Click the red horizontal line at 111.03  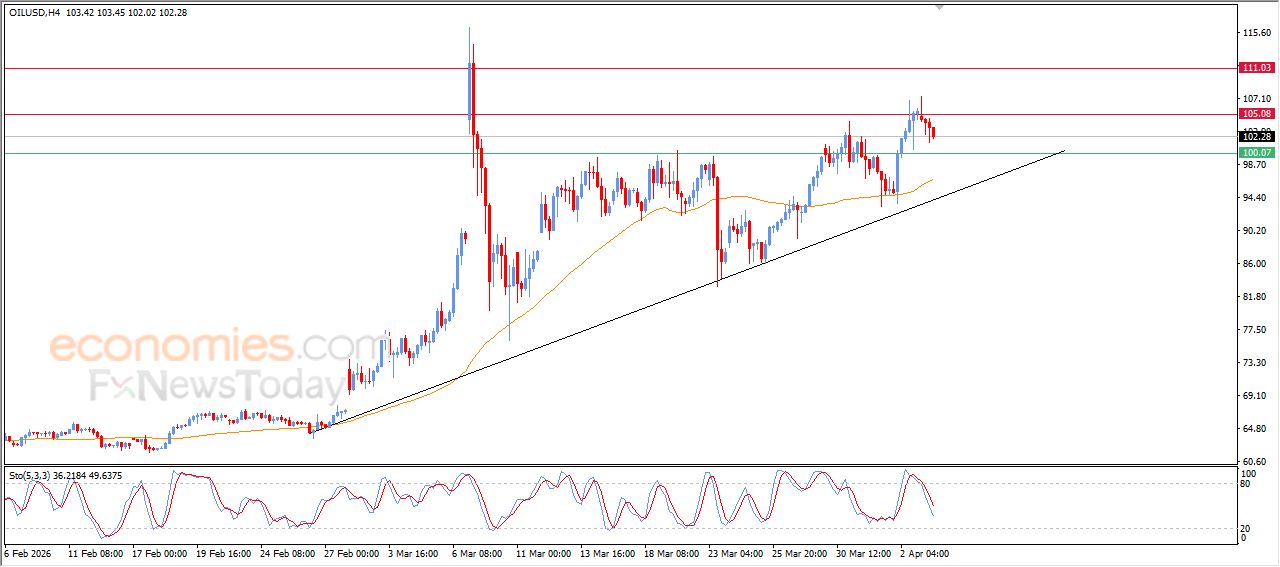tap(700, 68)
